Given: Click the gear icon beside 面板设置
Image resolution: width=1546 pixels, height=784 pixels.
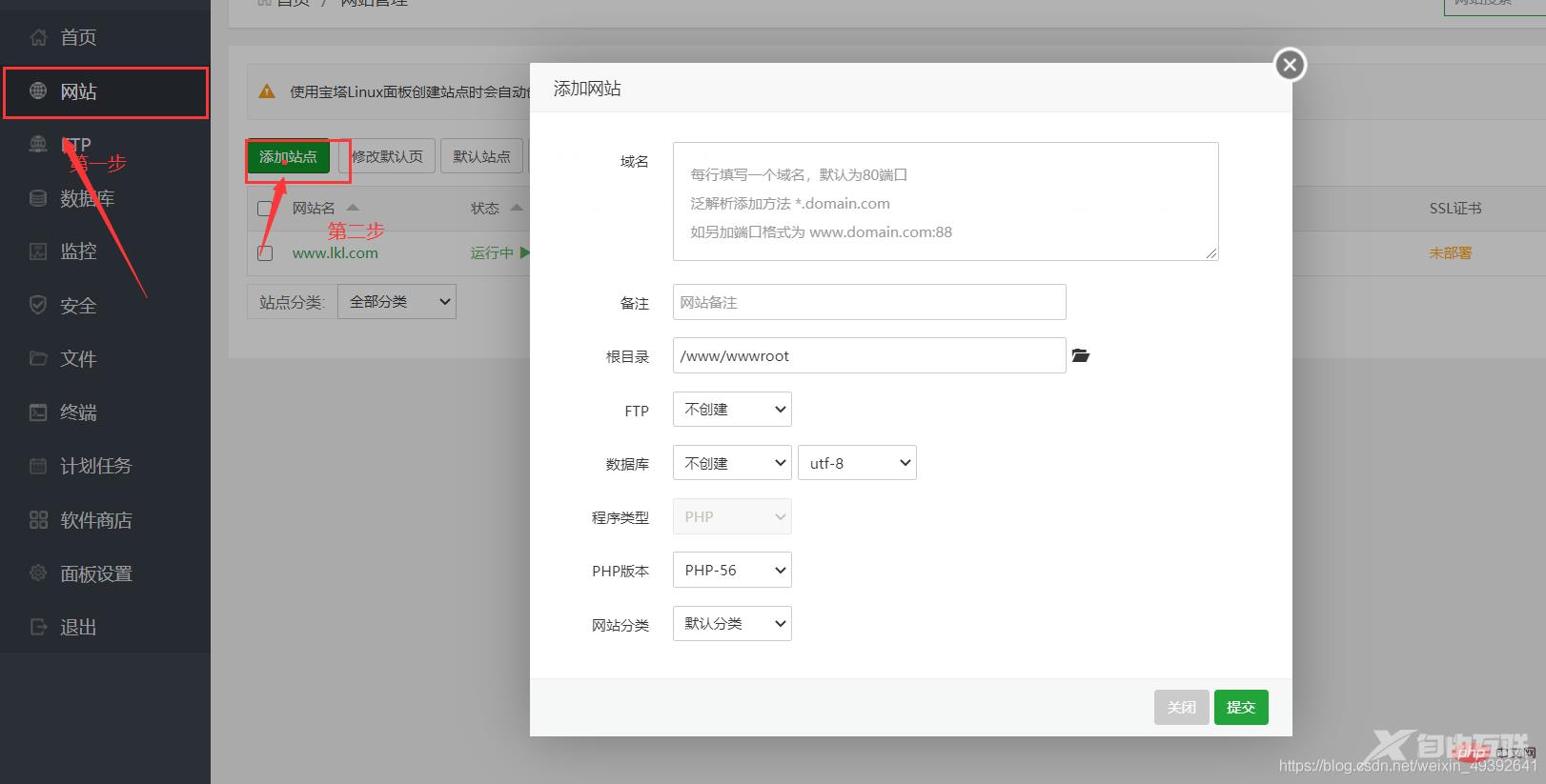Looking at the screenshot, I should point(38,573).
